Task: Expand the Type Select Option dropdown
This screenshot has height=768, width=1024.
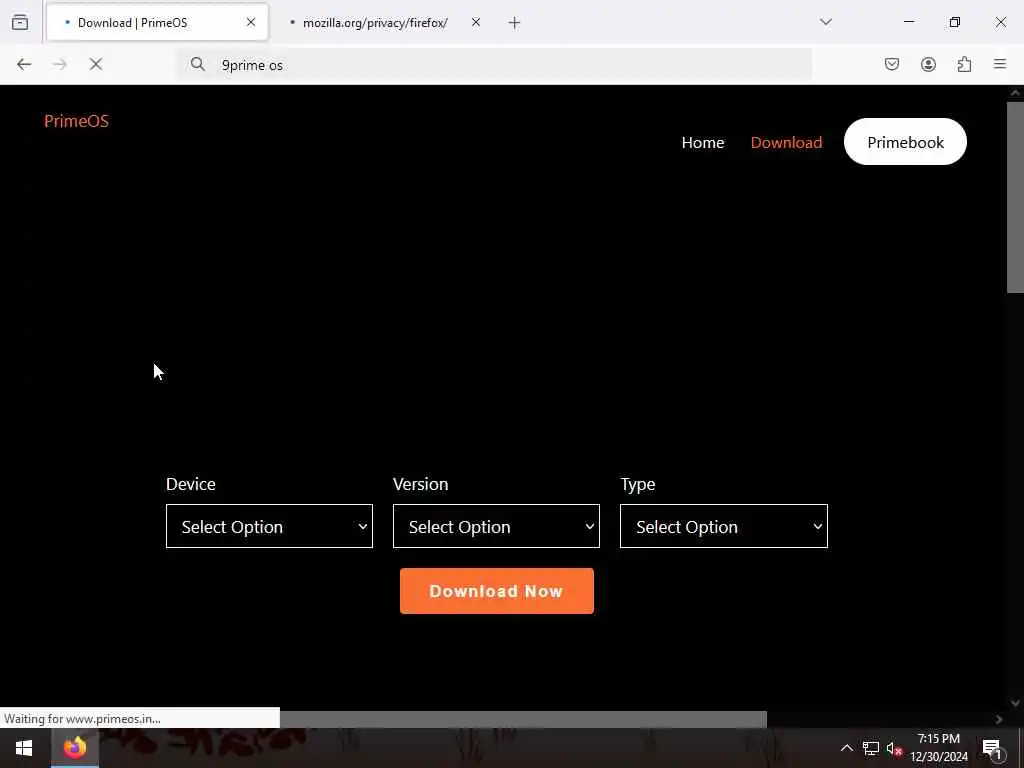Action: pos(724,526)
